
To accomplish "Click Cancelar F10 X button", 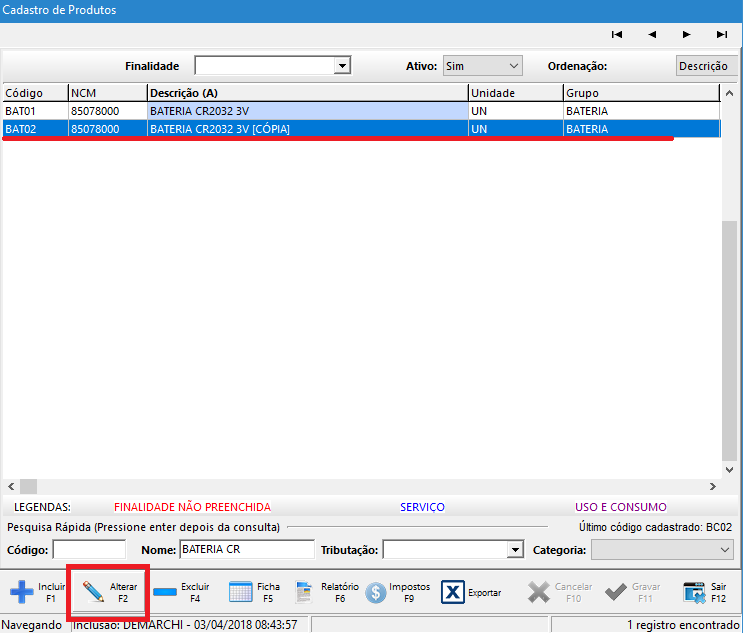I will pyautogui.click(x=560, y=592).
